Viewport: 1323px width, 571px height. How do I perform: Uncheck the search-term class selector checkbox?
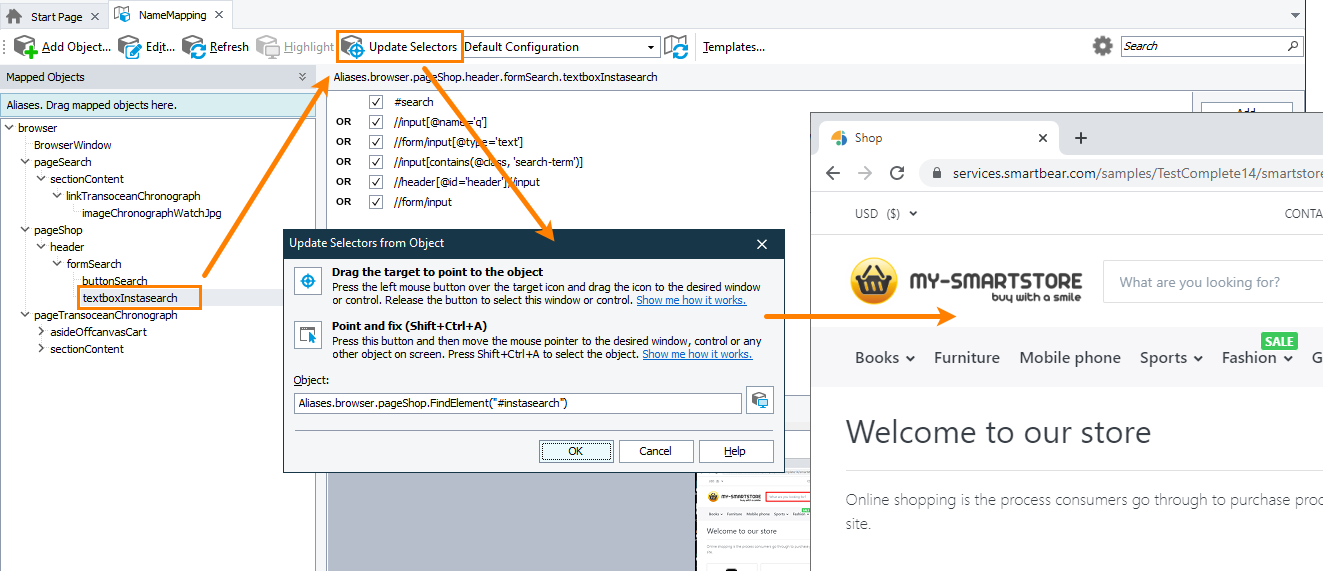coord(376,162)
